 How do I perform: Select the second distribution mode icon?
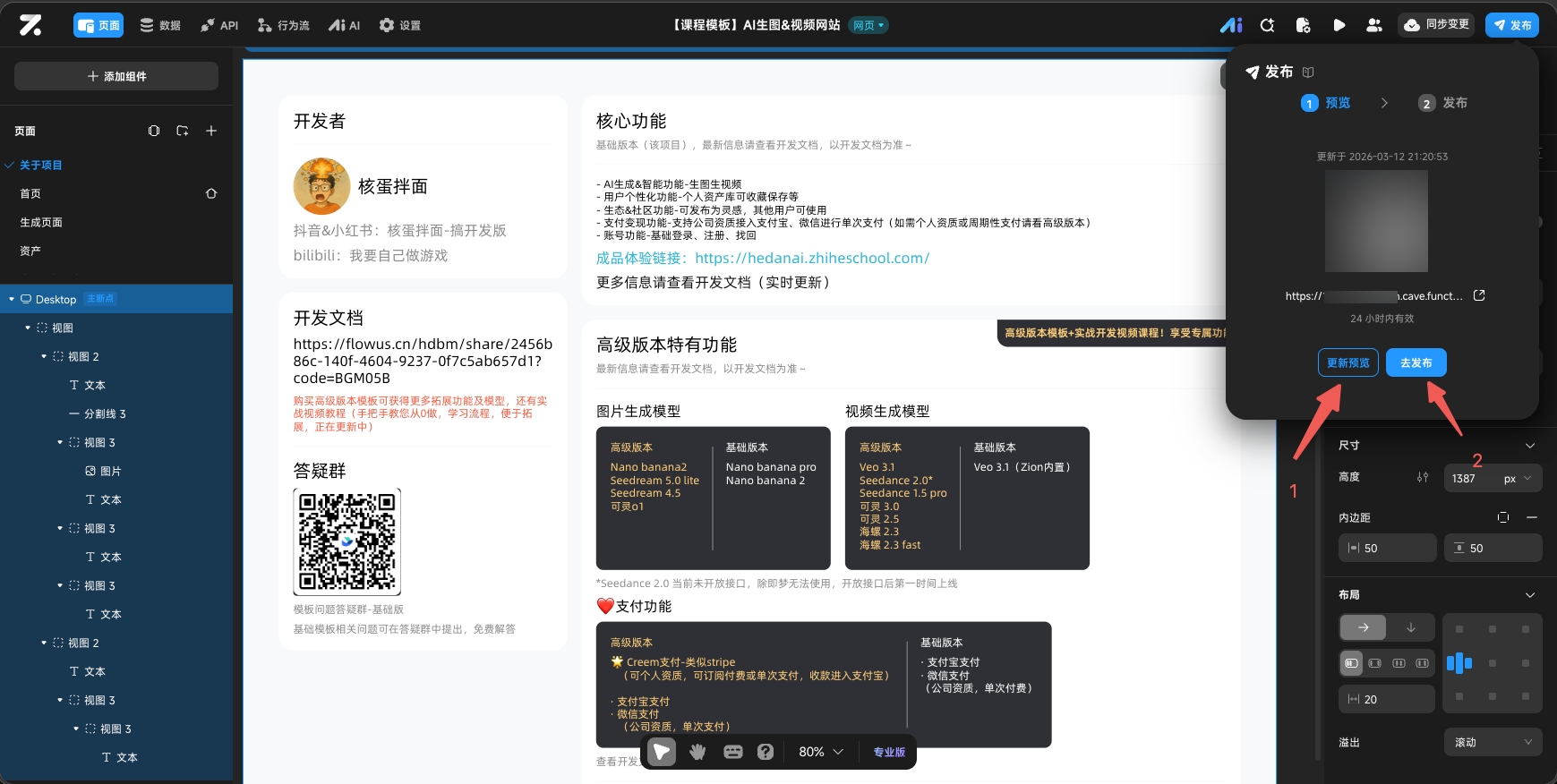pyautogui.click(x=1375, y=663)
